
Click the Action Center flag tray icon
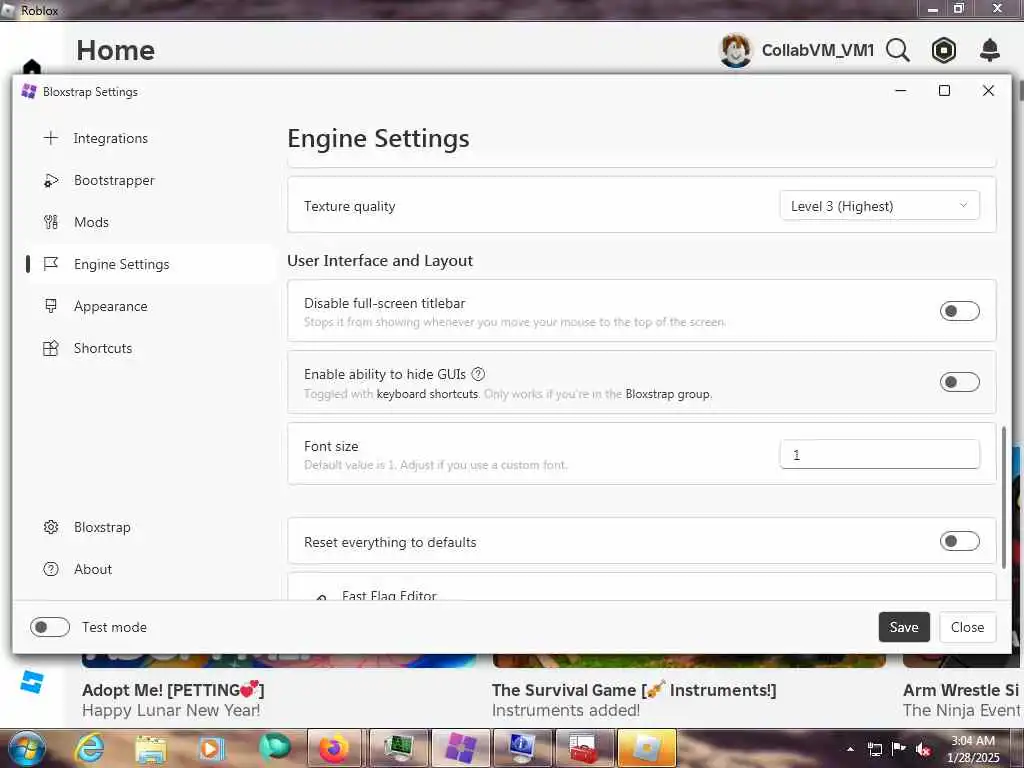tap(899, 748)
